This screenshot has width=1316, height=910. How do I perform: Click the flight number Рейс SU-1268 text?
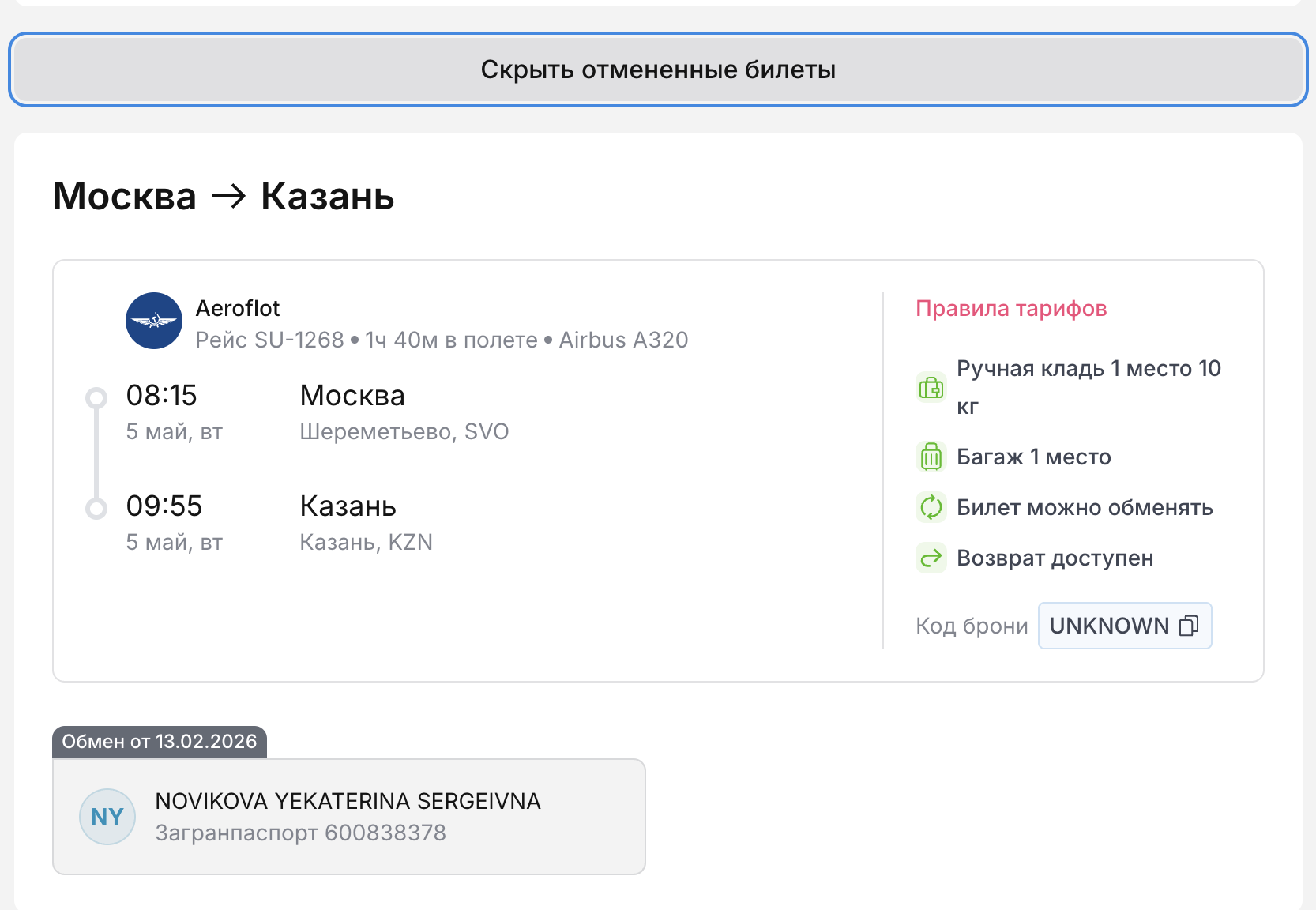tap(270, 340)
